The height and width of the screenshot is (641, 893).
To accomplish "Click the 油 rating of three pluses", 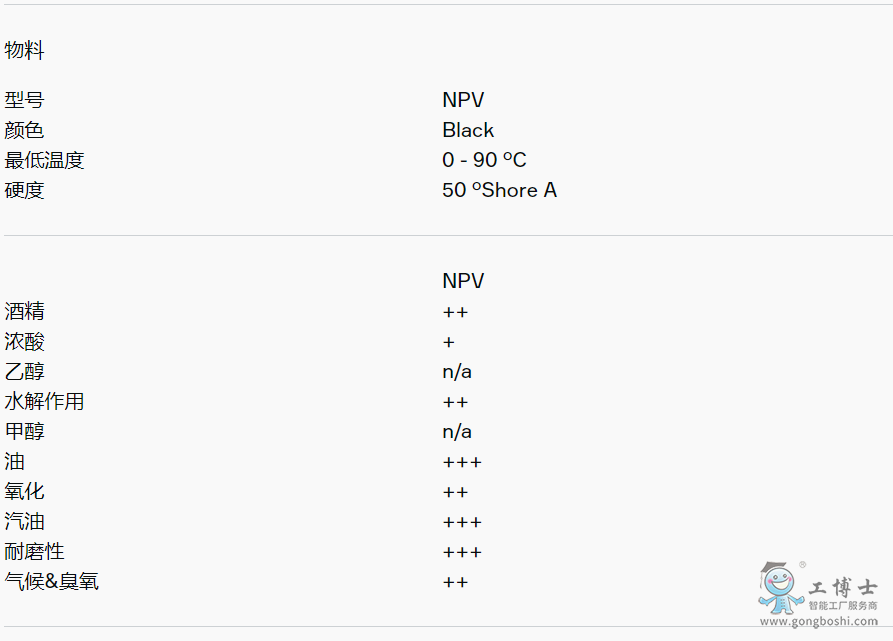I will click(462, 462).
